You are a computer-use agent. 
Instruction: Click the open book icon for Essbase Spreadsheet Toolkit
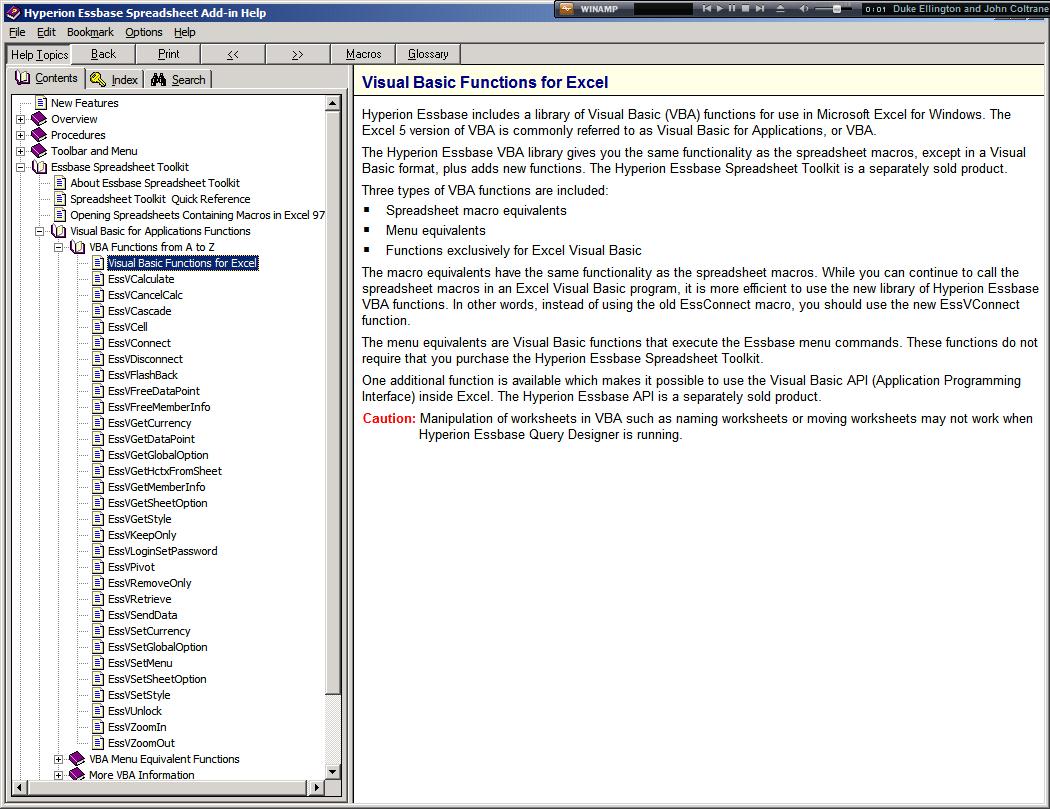[39, 166]
